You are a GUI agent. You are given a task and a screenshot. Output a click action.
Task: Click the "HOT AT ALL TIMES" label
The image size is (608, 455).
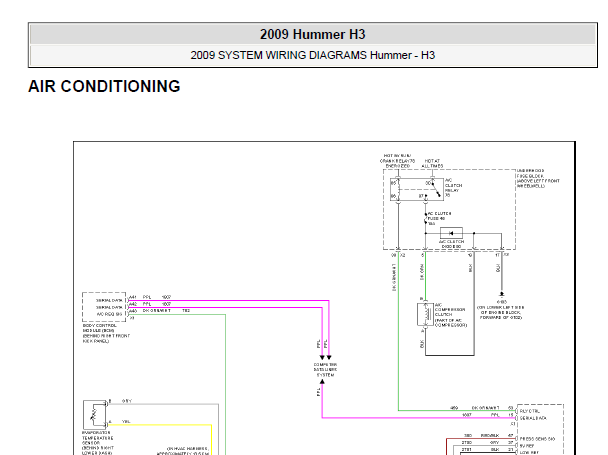(432, 163)
